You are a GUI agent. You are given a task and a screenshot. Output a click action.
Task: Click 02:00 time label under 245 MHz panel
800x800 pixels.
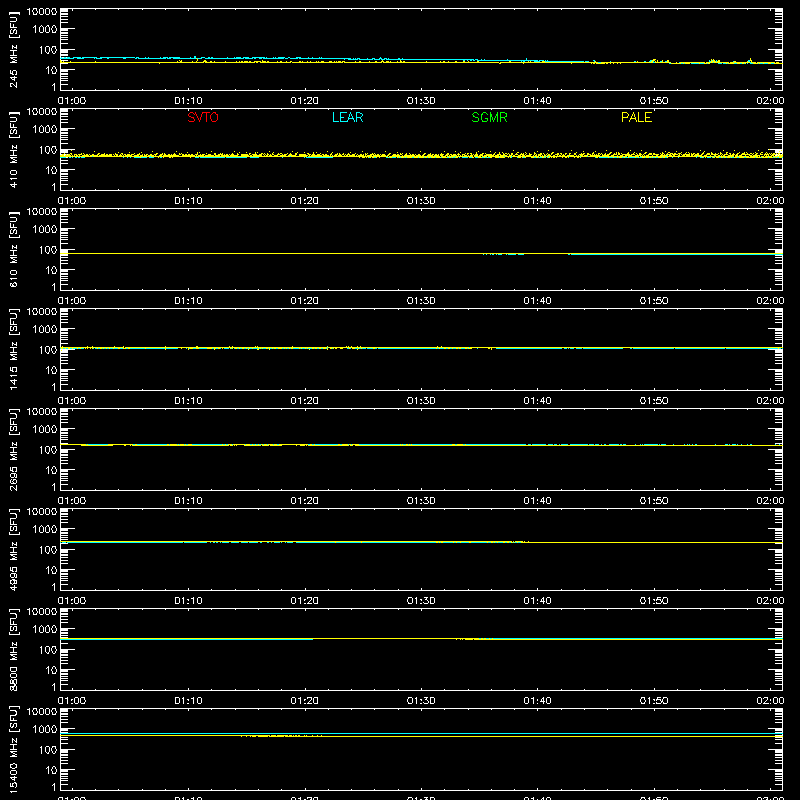(770, 101)
